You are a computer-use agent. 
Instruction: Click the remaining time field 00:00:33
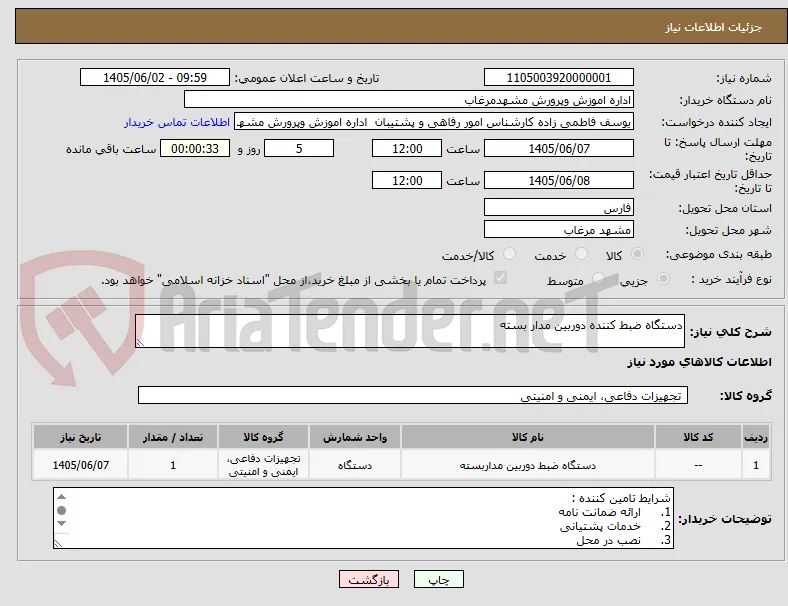click(195, 149)
